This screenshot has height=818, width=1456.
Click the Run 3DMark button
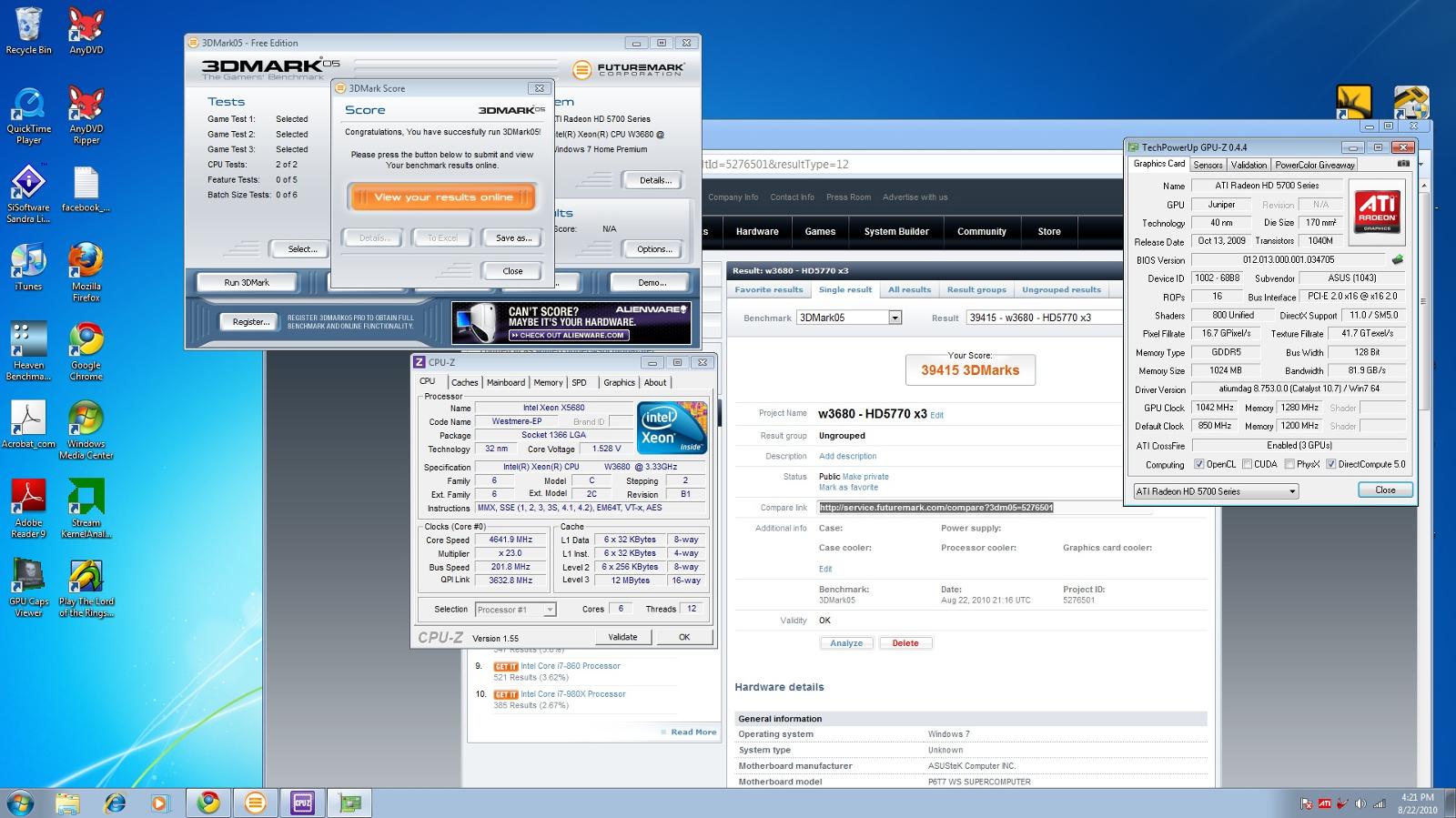coord(247,282)
